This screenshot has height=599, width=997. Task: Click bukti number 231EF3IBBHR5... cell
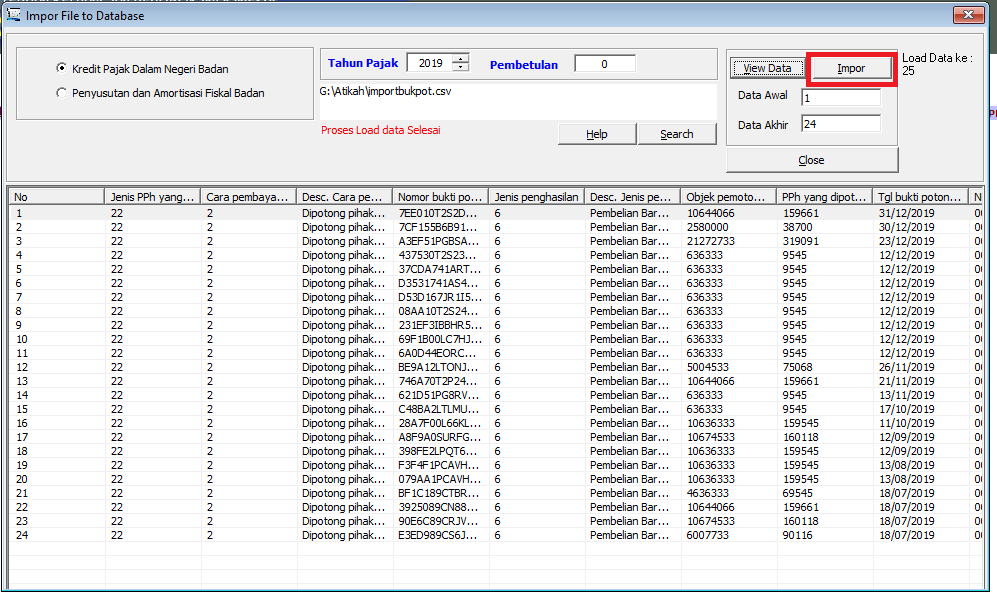point(440,325)
